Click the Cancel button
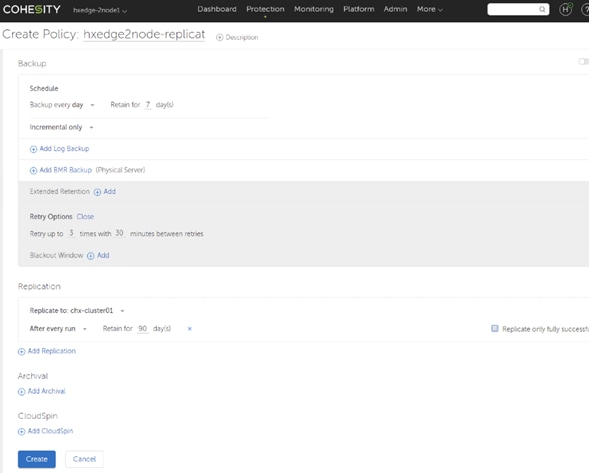Viewport: 589px width, 473px height. pos(85,459)
